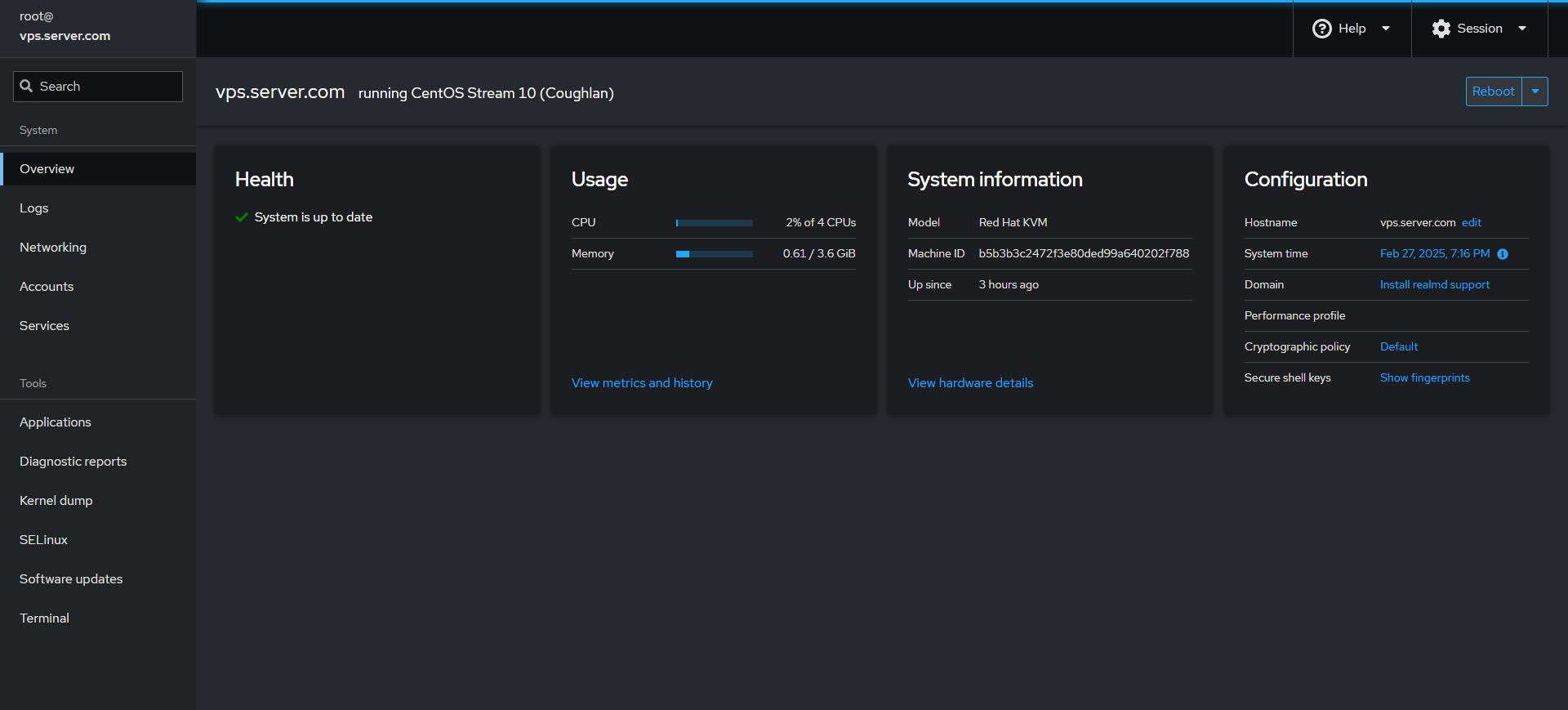The height and width of the screenshot is (710, 1568).
Task: Click System is up to date text
Action: click(314, 217)
